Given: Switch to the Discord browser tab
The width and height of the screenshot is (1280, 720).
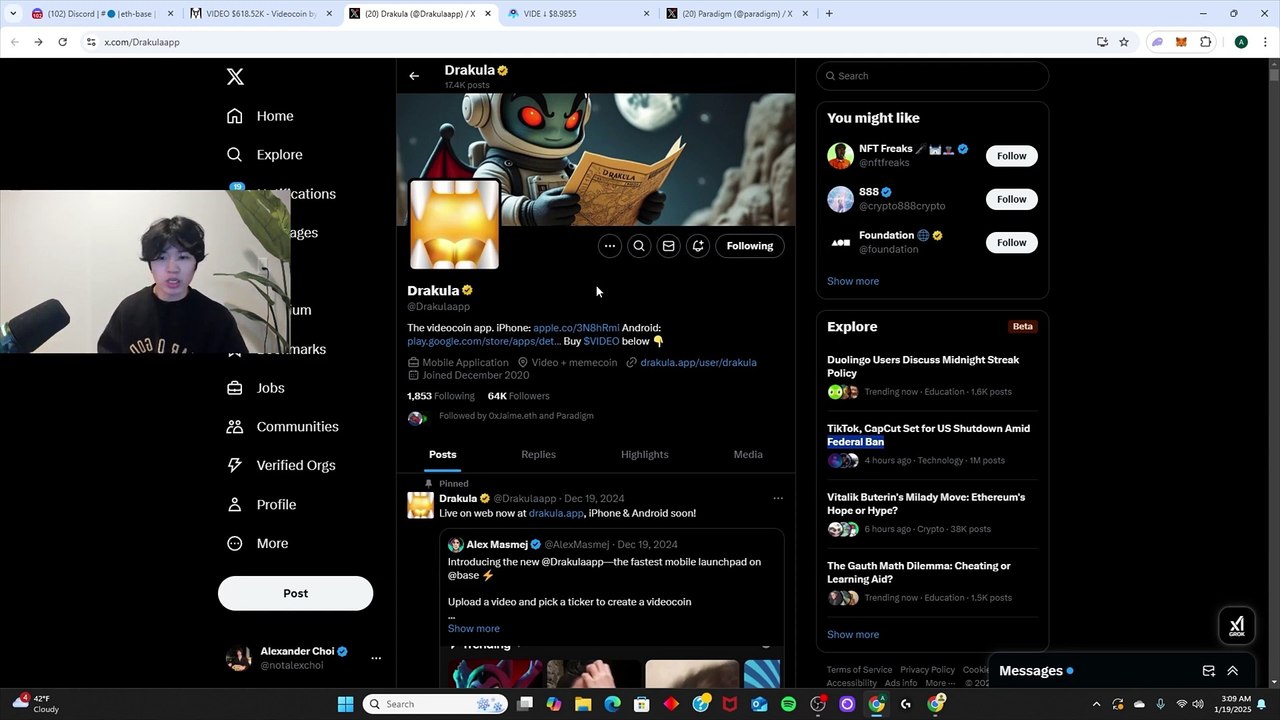Looking at the screenshot, I should coord(103,14).
